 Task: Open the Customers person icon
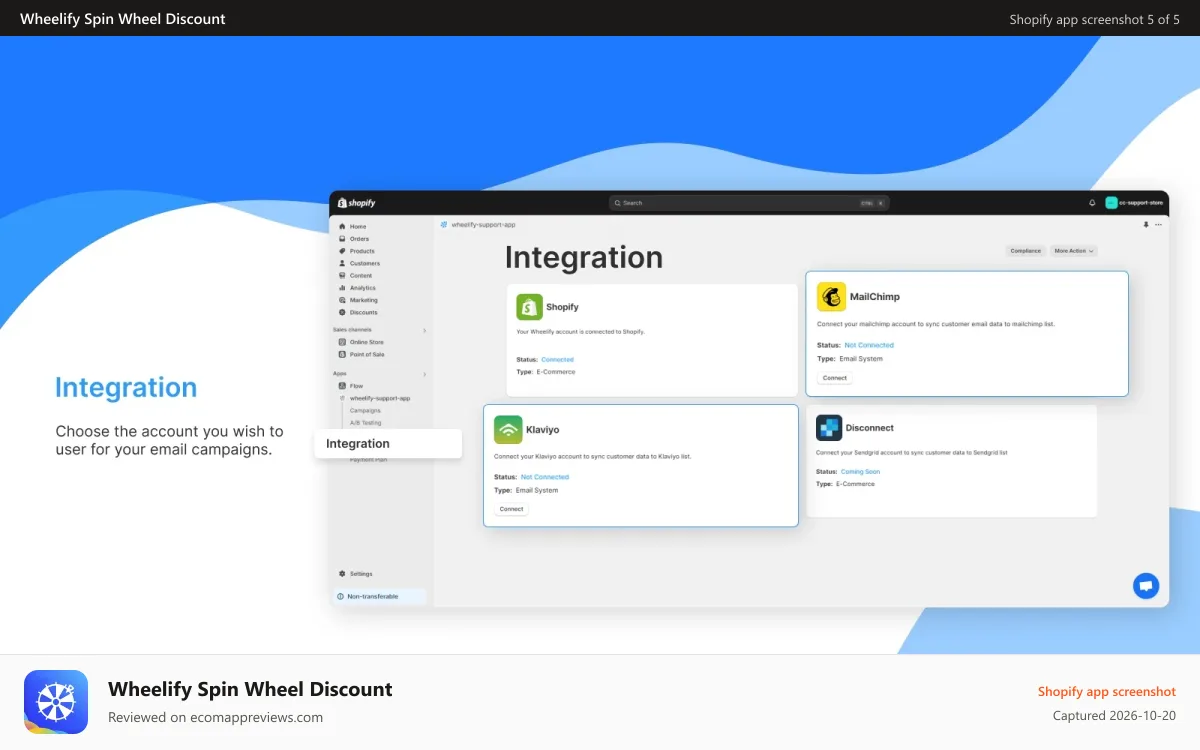342,263
